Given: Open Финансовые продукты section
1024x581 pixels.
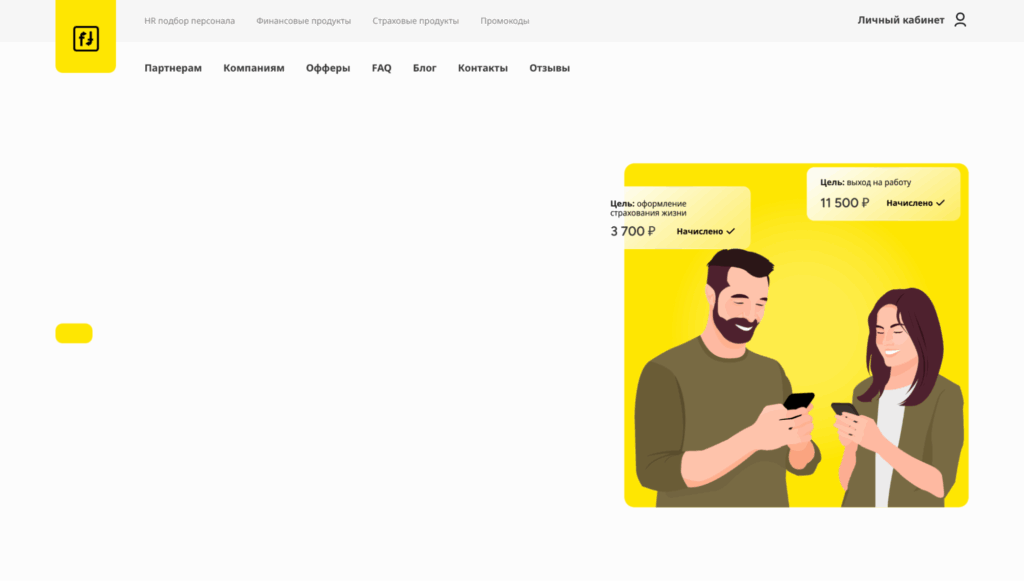Looking at the screenshot, I should 303,21.
